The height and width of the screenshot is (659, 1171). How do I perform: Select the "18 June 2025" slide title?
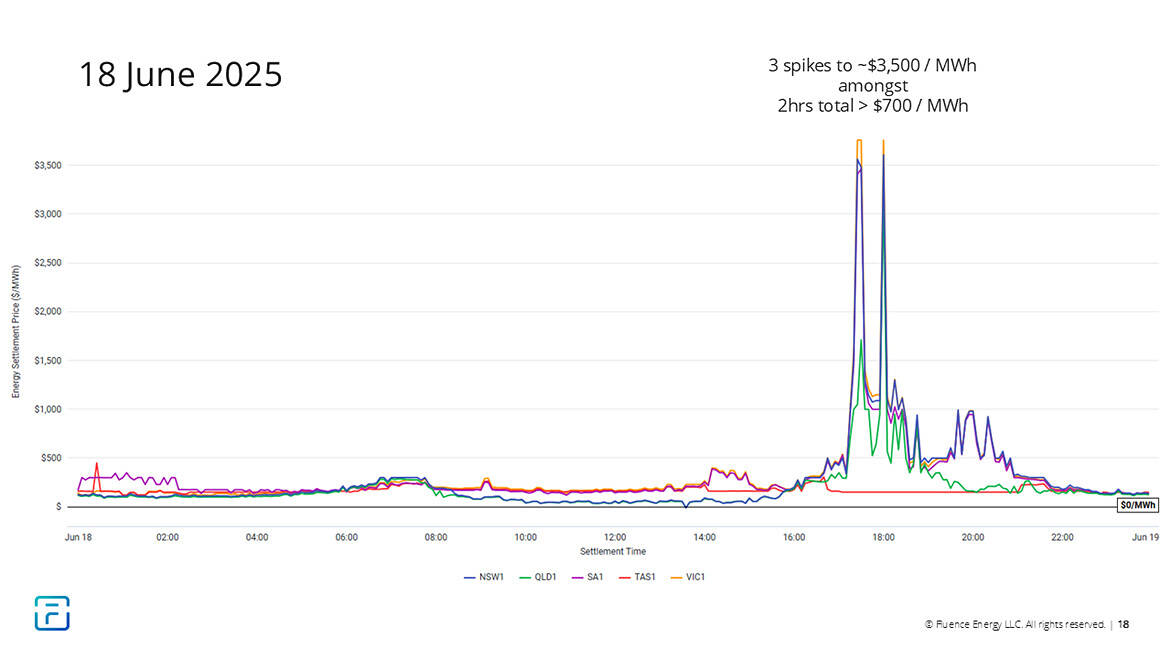pyautogui.click(x=181, y=75)
